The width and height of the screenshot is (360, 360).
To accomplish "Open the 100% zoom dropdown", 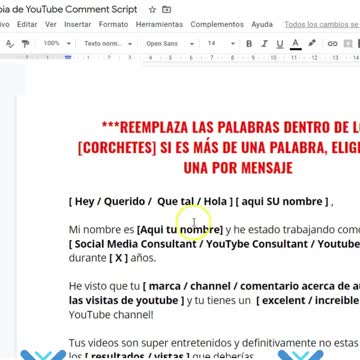I will [57, 43].
